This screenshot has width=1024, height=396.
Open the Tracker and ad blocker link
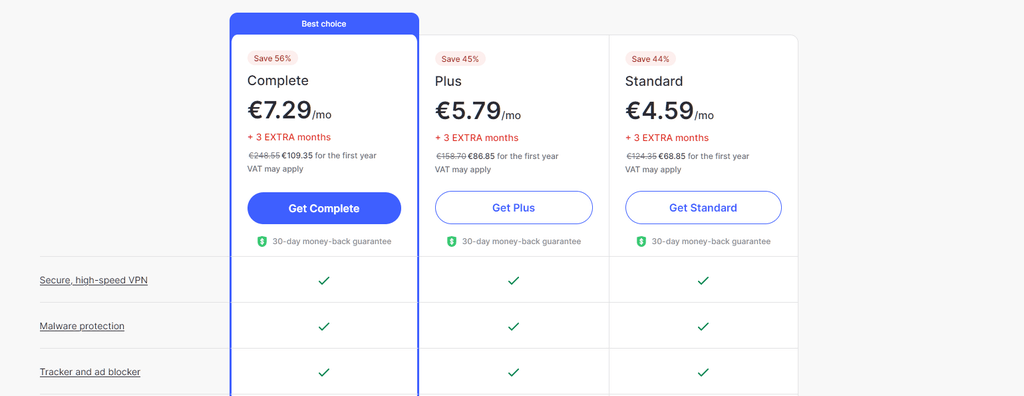pos(90,372)
